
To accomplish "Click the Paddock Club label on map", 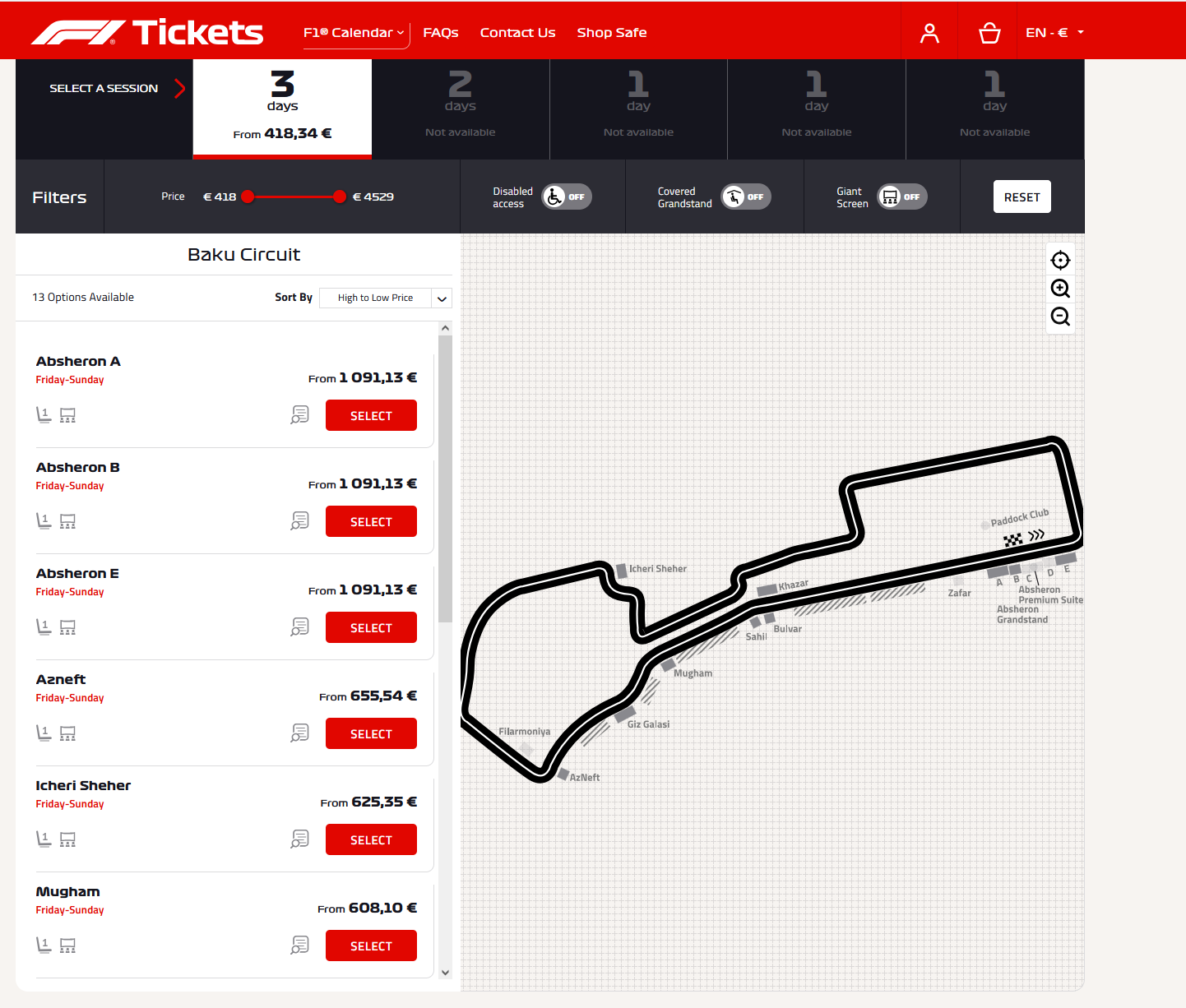I will (1019, 518).
